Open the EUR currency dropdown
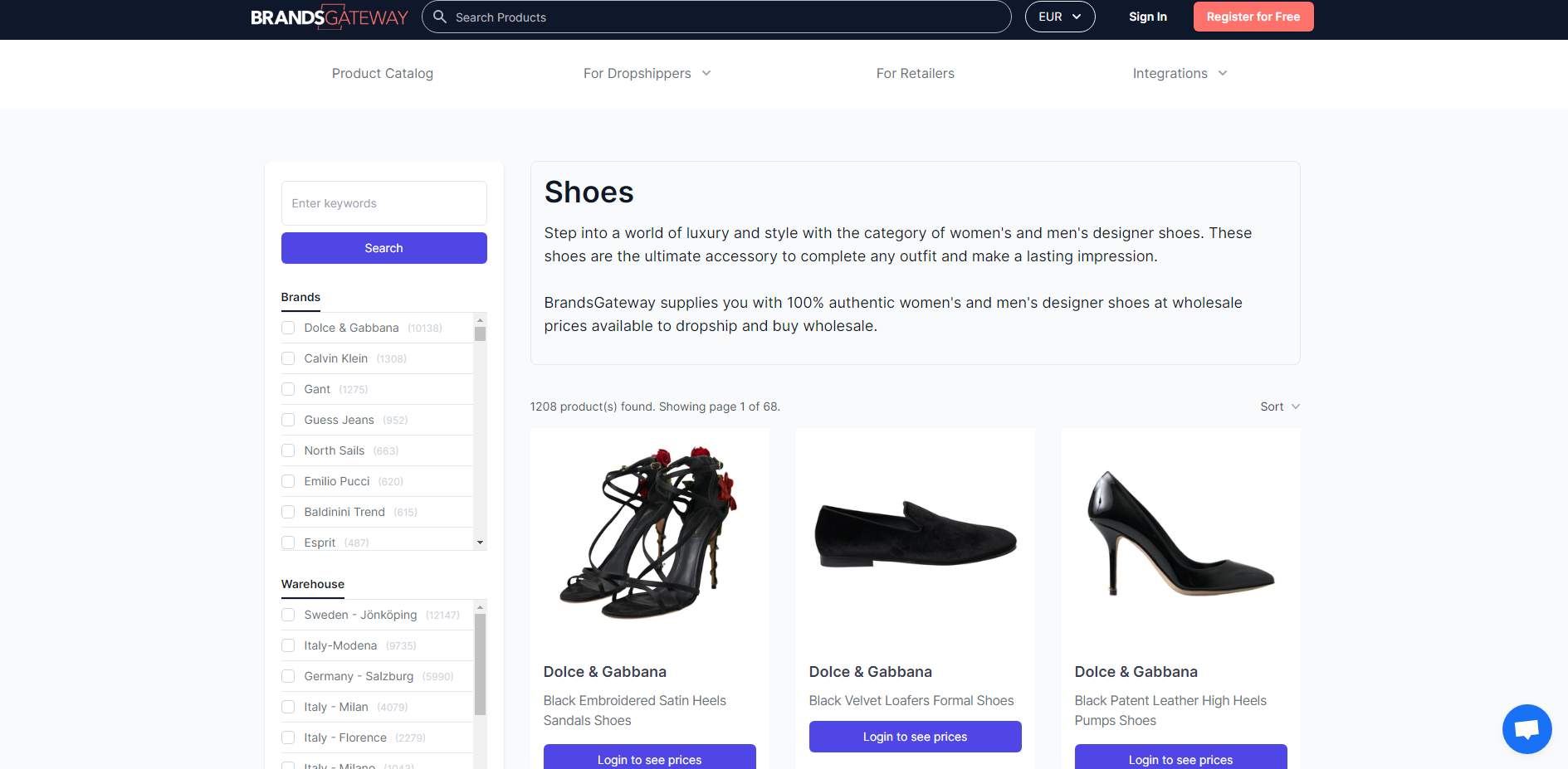Screen dimensions: 1568x769 point(1060,17)
